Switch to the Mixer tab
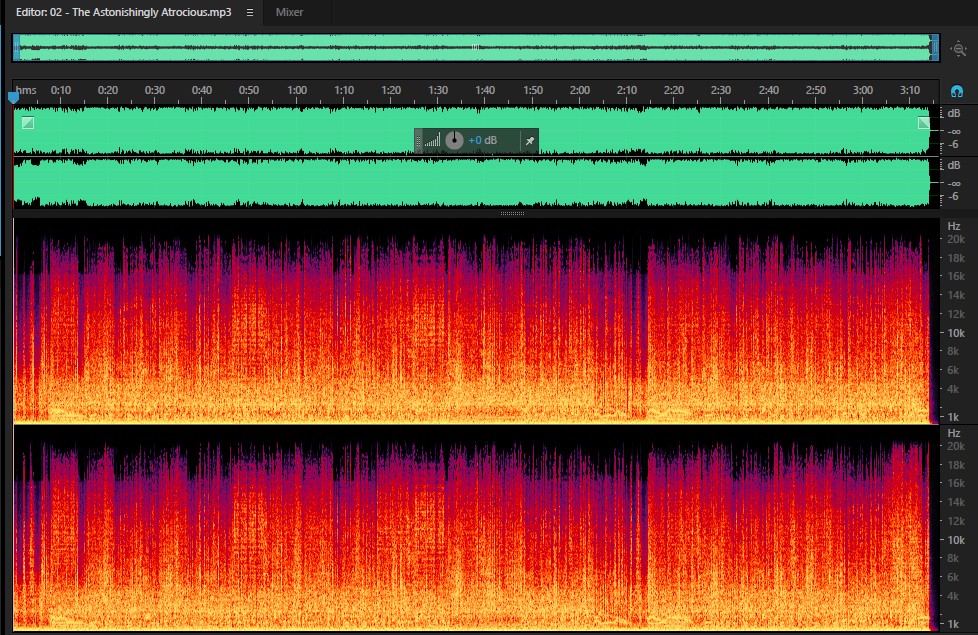The height and width of the screenshot is (635, 978). coord(289,12)
